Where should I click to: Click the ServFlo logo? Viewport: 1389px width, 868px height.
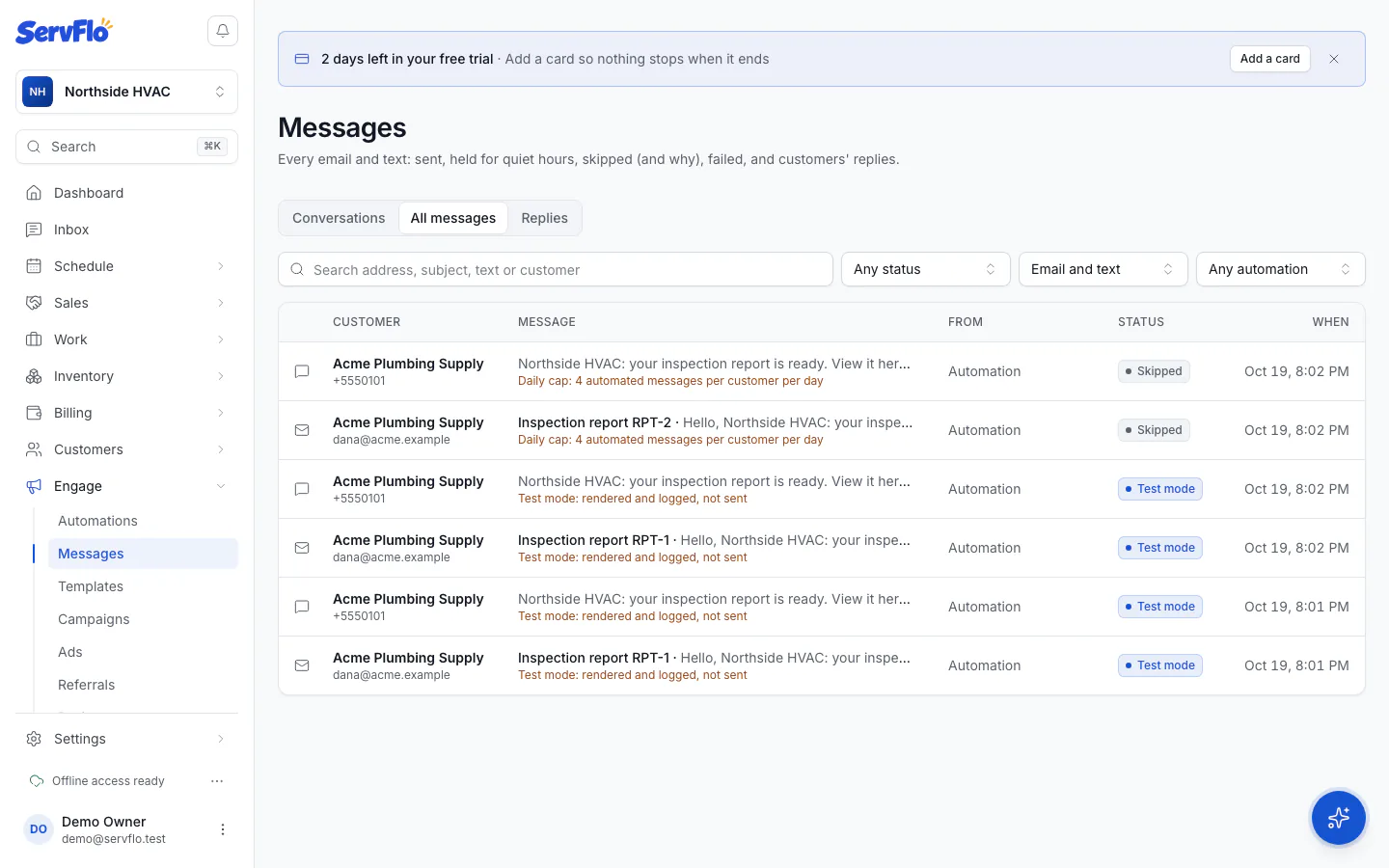point(64,31)
